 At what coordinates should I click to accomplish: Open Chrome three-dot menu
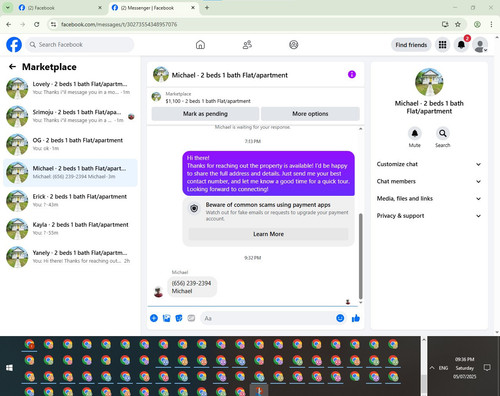[x=491, y=24]
